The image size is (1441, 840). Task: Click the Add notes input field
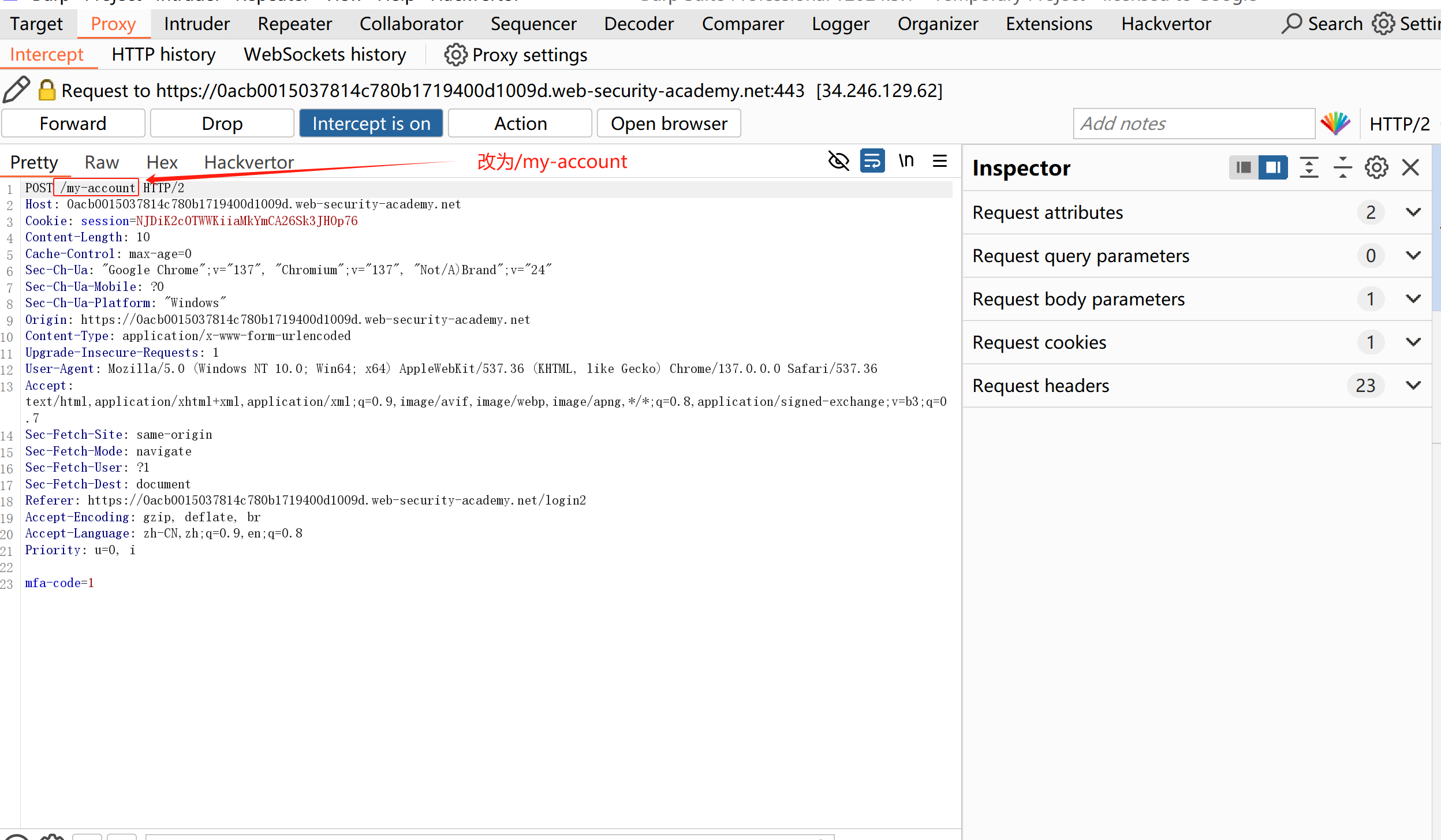click(x=1193, y=124)
